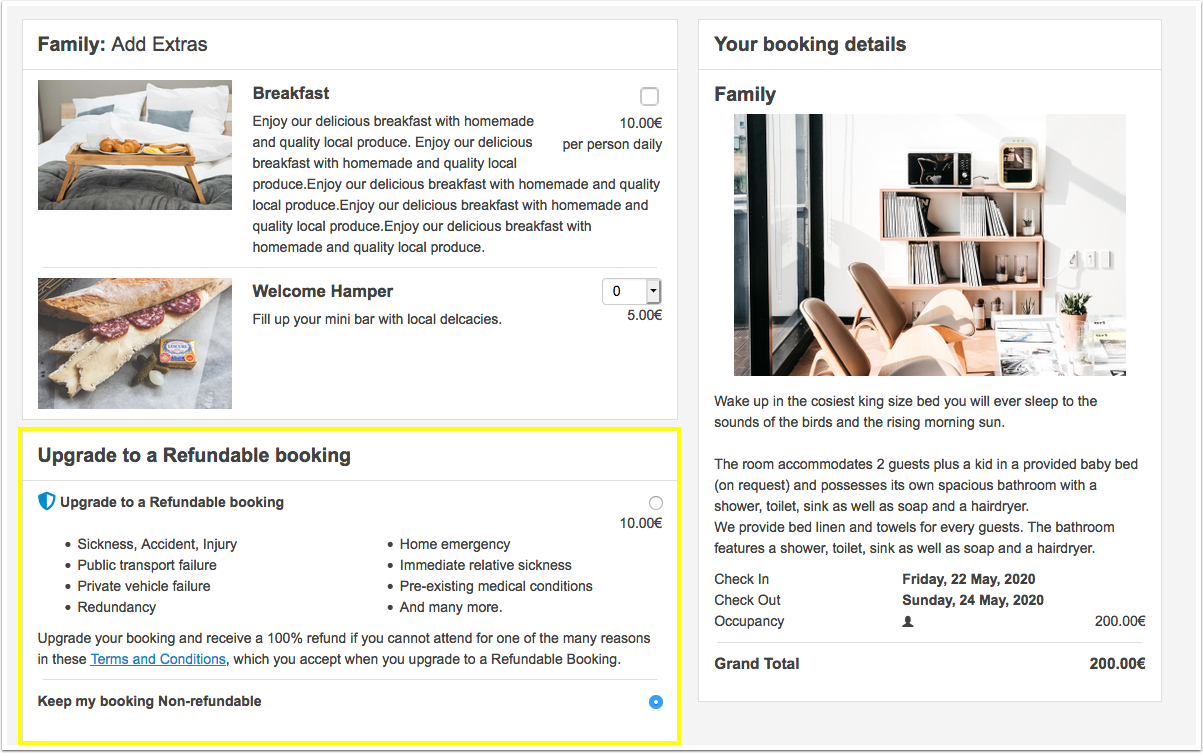Click the 5.00€ hamper price
Screen dimensions: 1203x753
point(644,315)
